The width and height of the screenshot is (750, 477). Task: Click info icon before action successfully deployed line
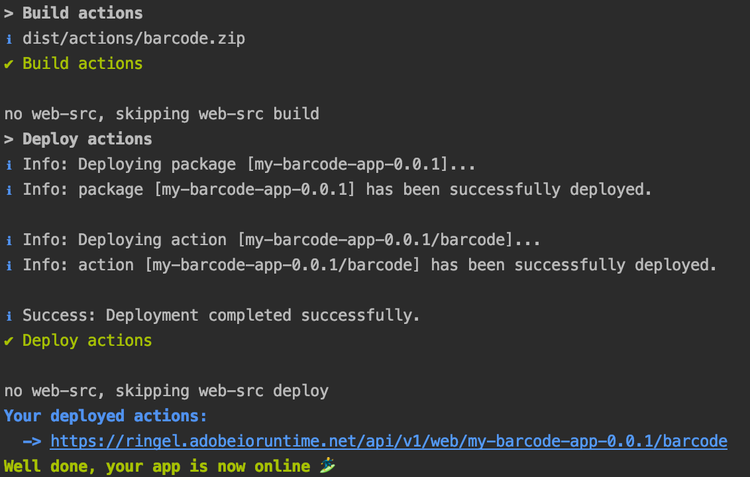(x=9, y=265)
